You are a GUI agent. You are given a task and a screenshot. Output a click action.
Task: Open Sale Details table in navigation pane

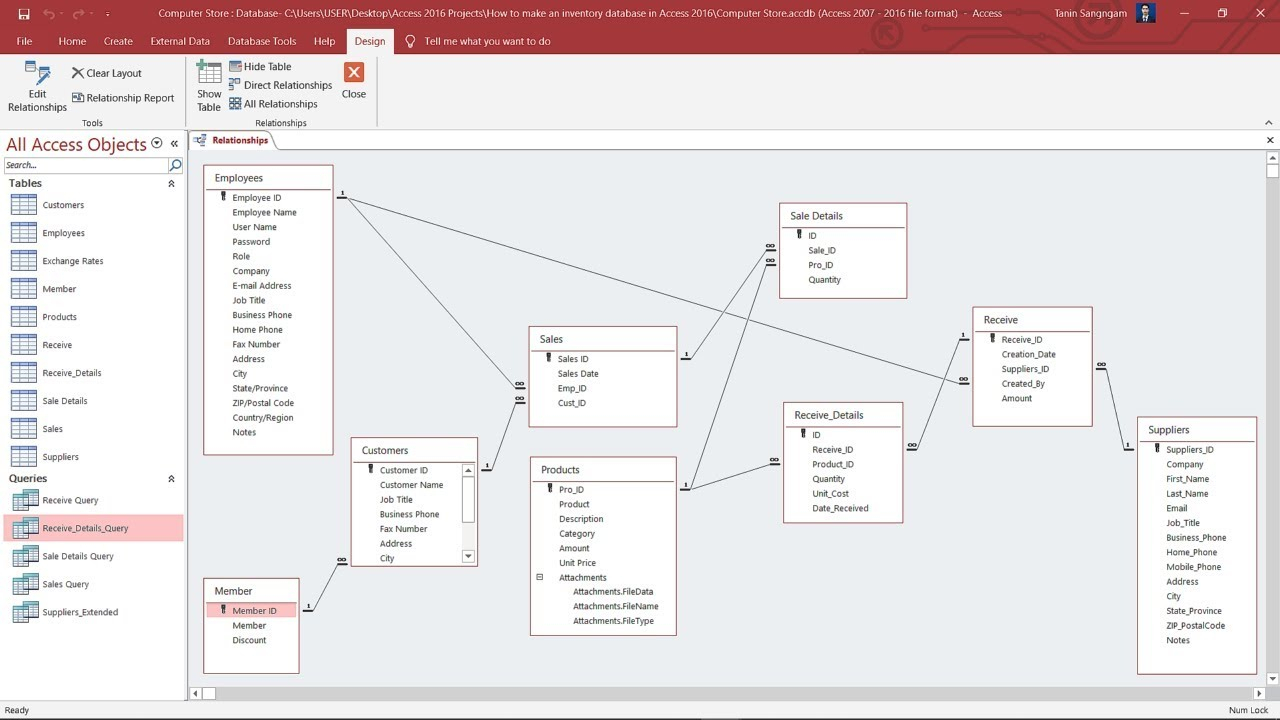click(65, 401)
